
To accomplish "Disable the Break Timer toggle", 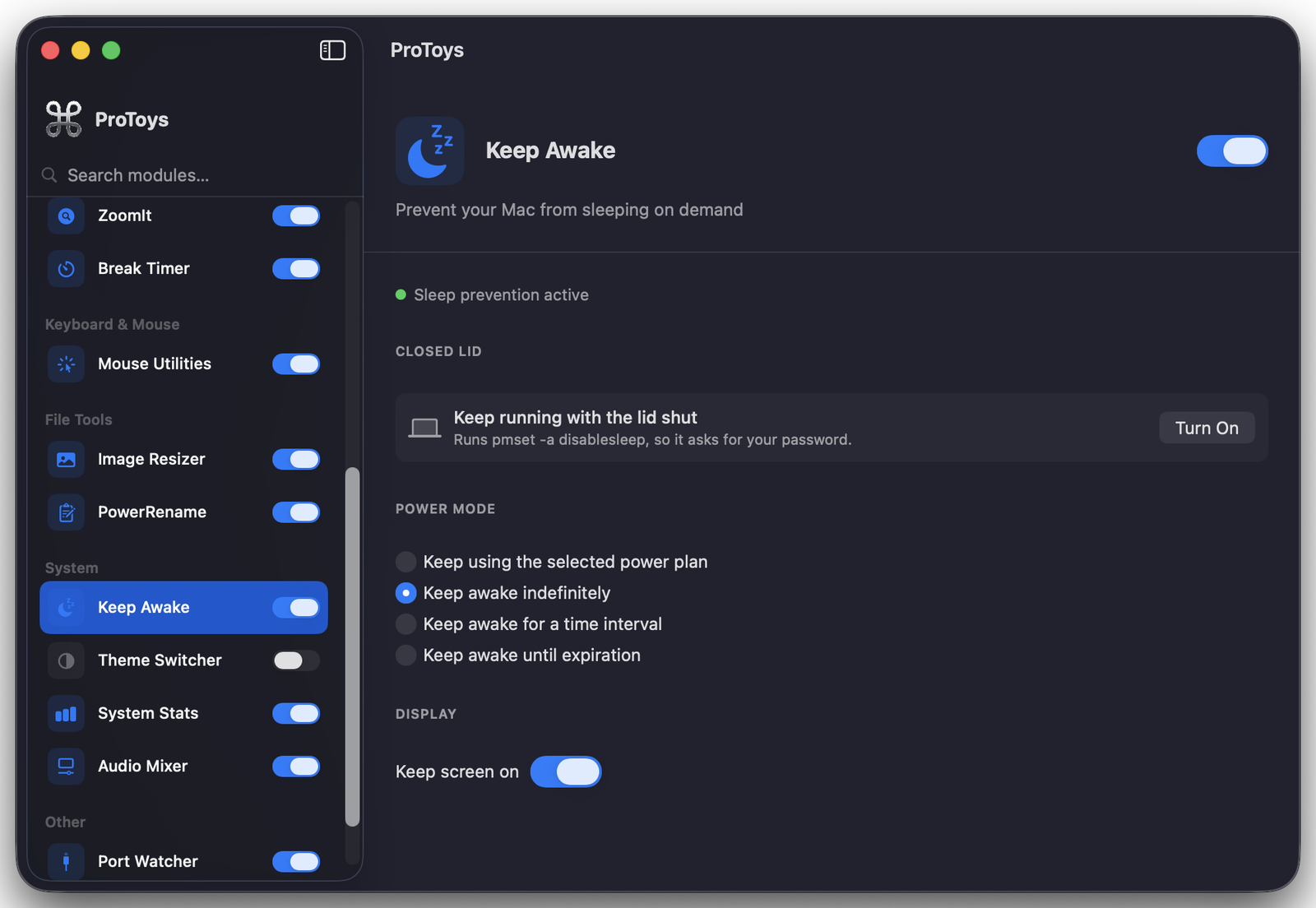I will click(296, 269).
